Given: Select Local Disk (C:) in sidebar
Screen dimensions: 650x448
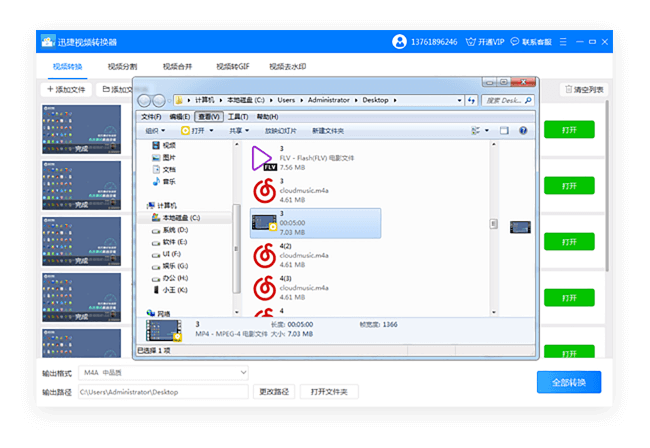Looking at the screenshot, I should pos(176,218).
